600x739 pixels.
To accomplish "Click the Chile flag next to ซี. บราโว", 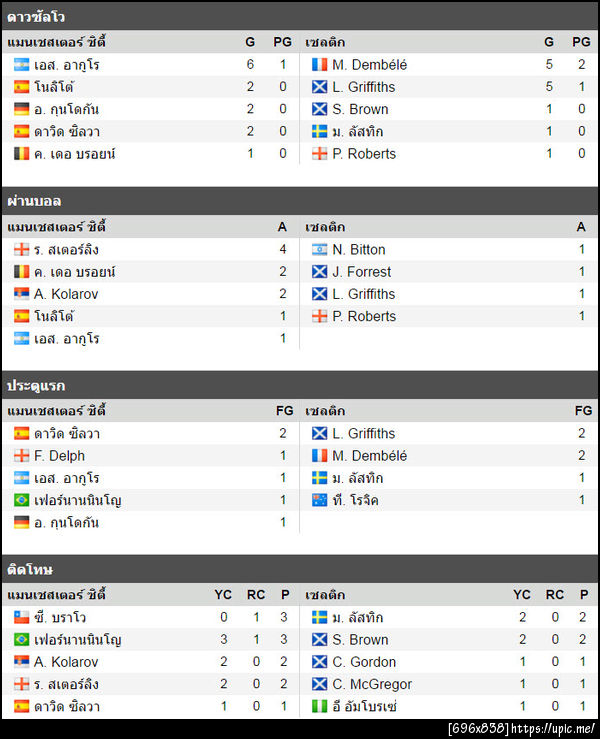I will click(x=22, y=617).
